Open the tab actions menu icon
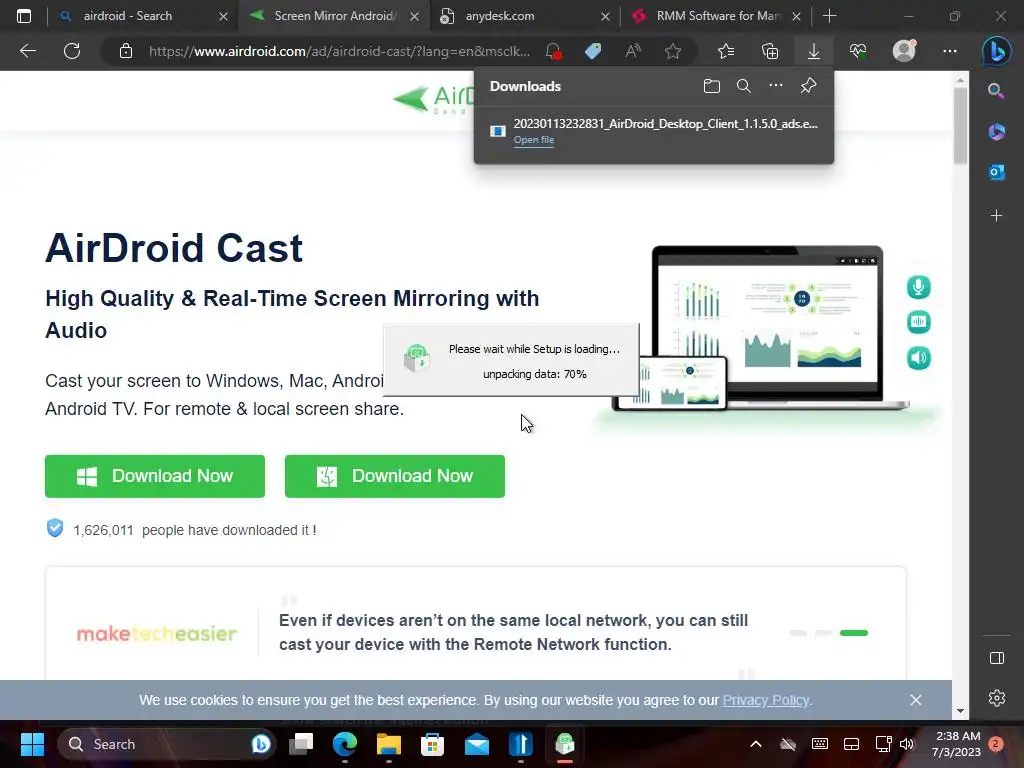This screenshot has width=1024, height=768. click(x=24, y=16)
